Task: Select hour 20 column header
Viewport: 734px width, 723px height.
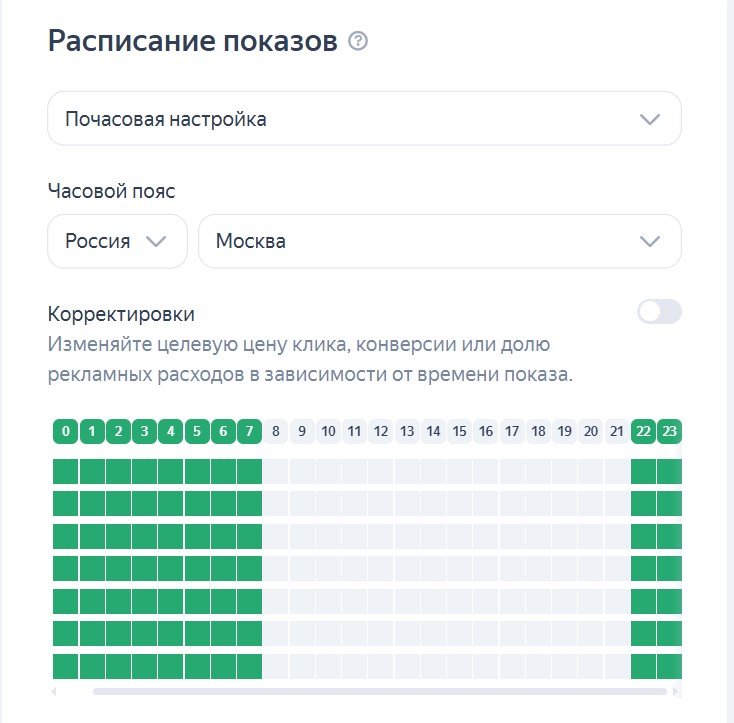Action: pyautogui.click(x=591, y=432)
